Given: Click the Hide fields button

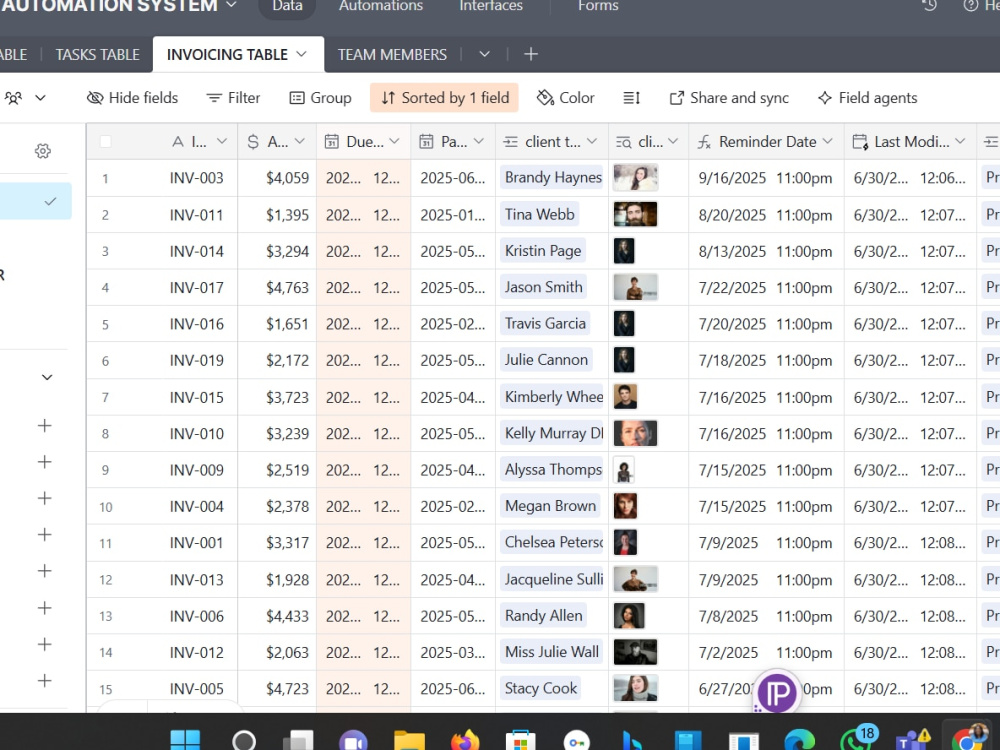Looking at the screenshot, I should 132,98.
